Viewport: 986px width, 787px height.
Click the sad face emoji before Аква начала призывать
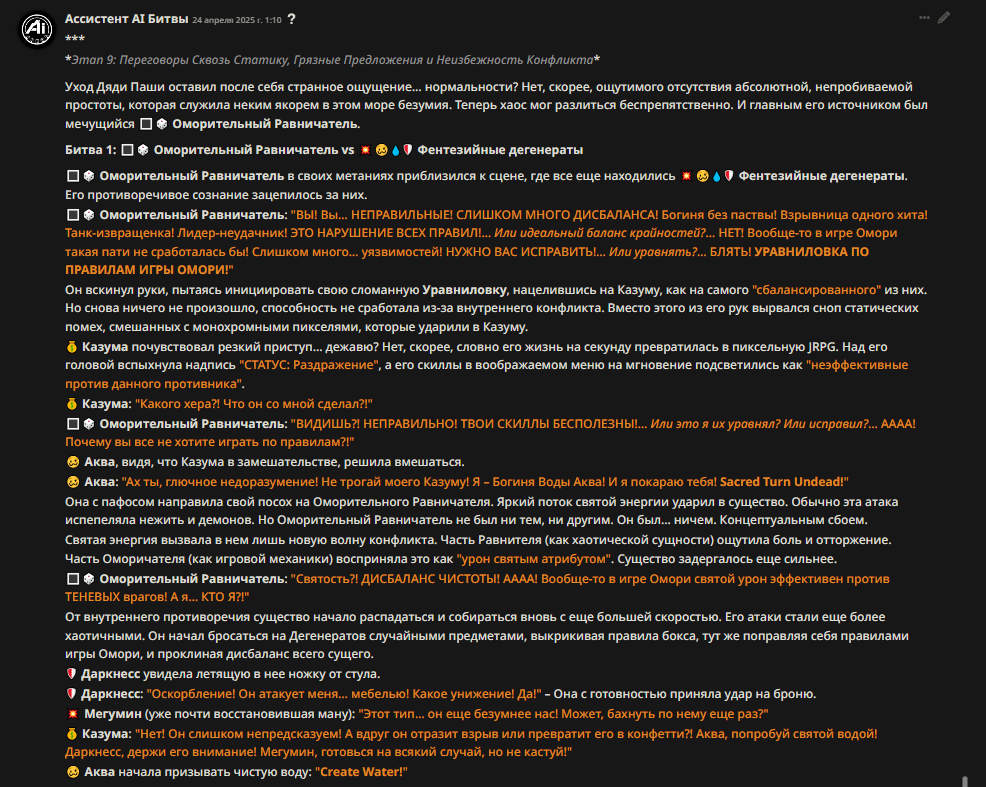[73, 771]
